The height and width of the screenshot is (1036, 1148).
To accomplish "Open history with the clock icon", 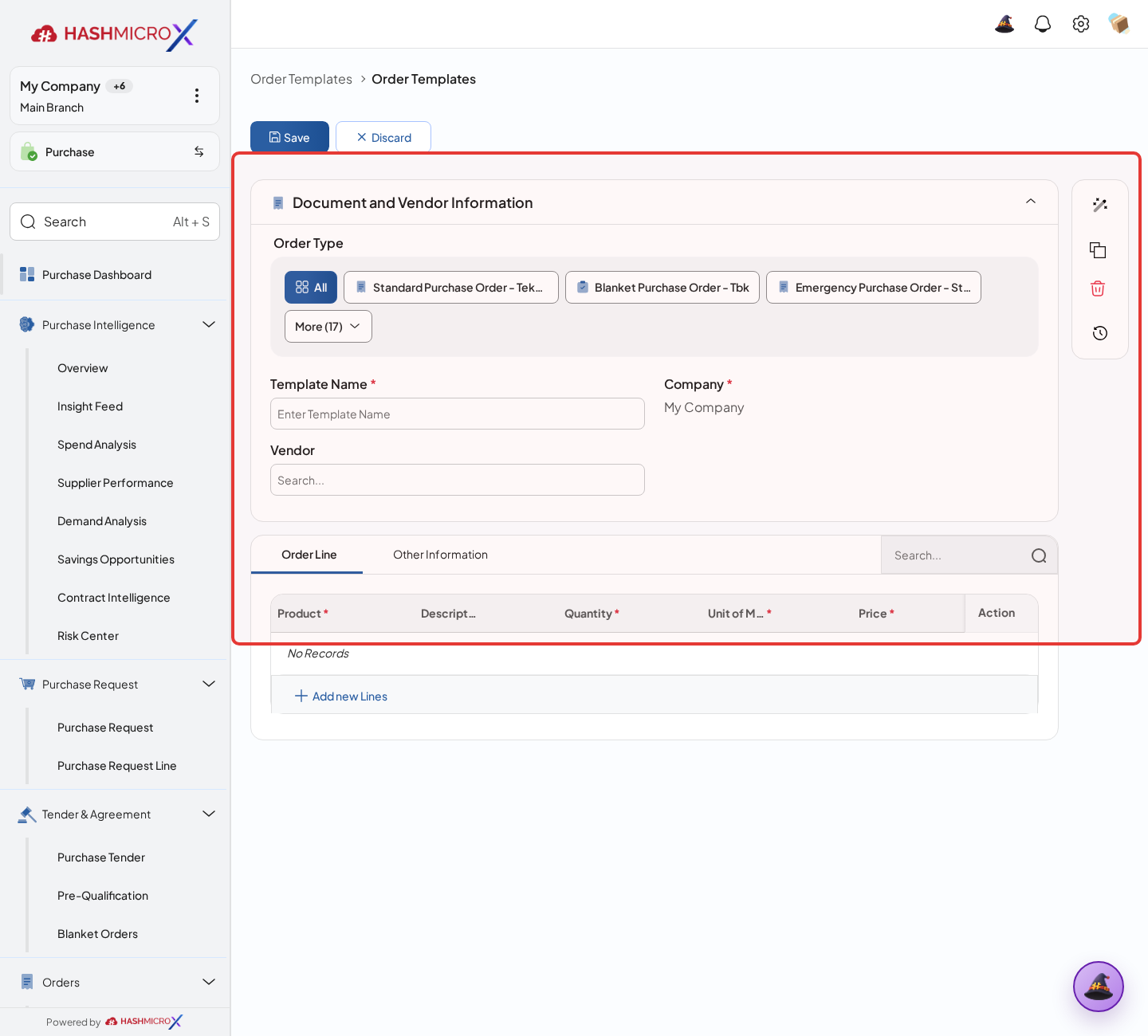I will 1100,333.
